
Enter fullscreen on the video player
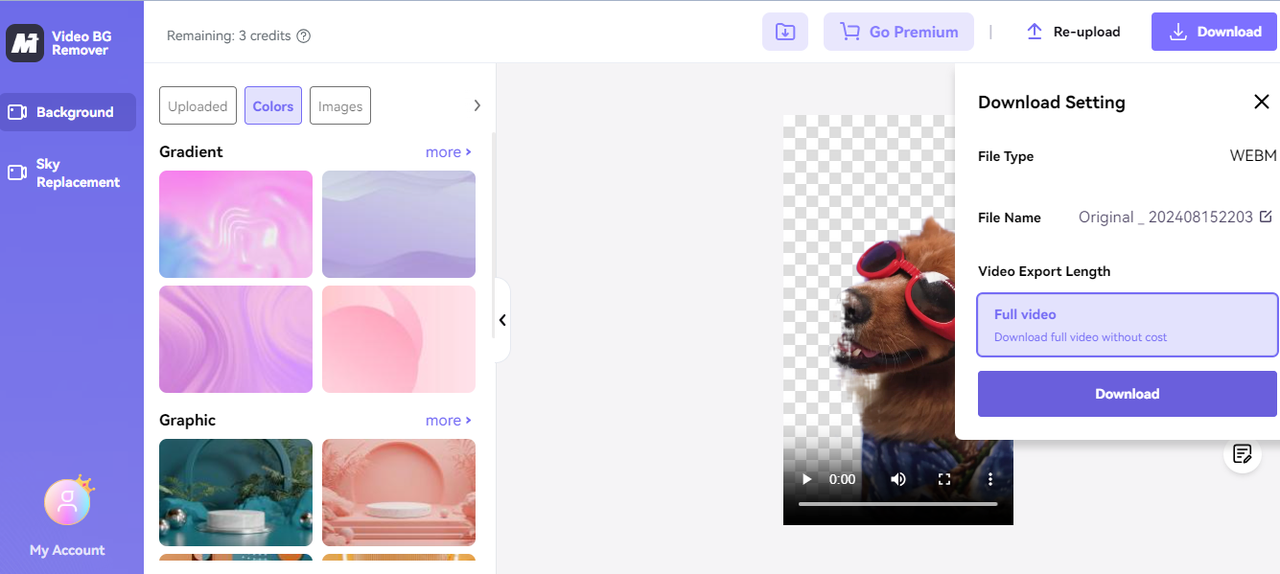tap(944, 479)
